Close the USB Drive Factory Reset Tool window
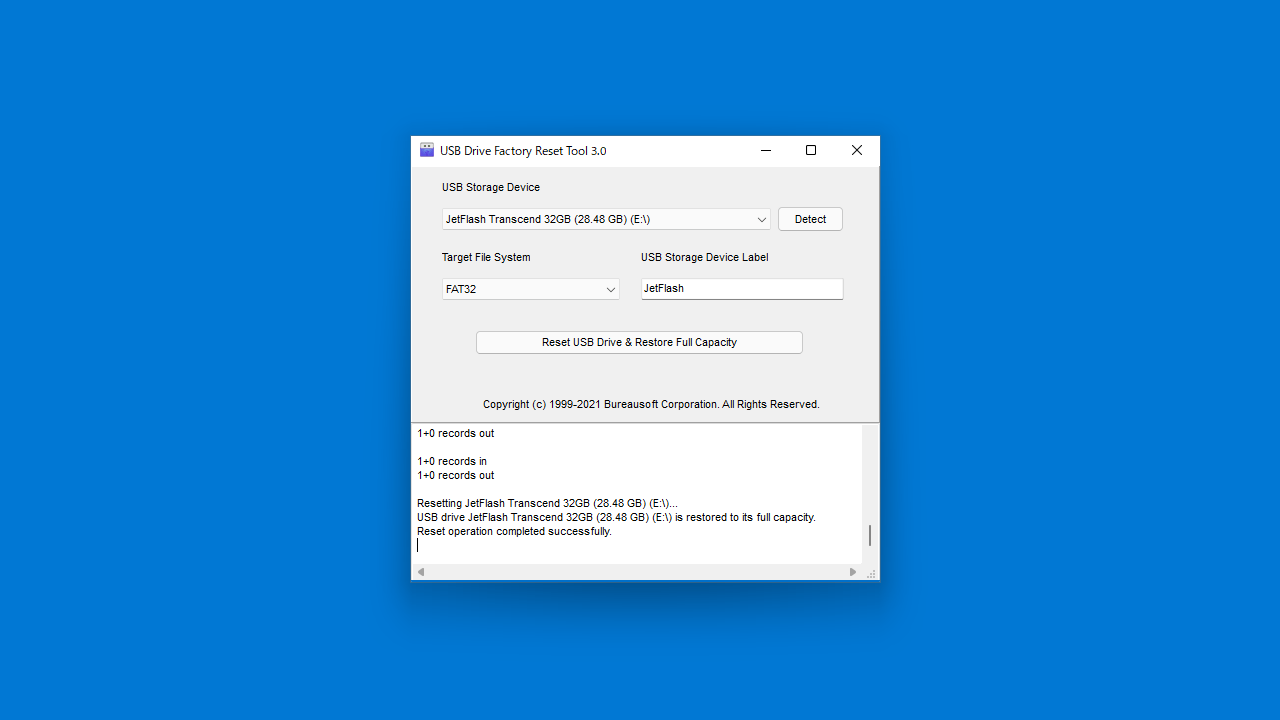 coord(857,150)
